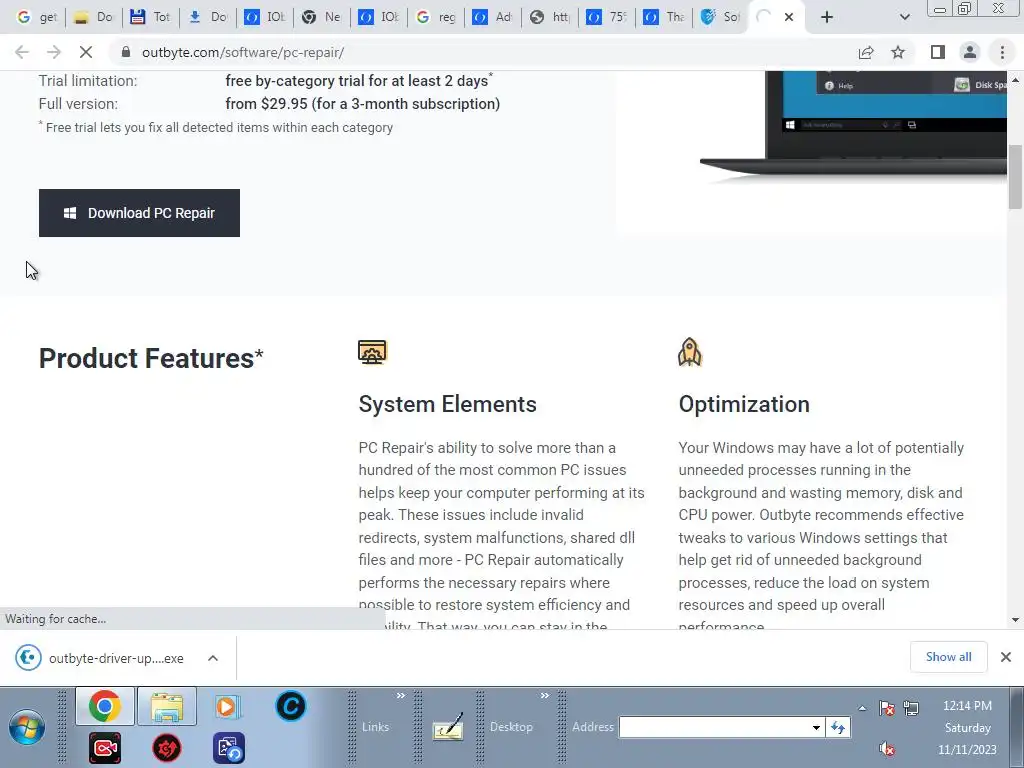Click the address bar URL
This screenshot has width=1024, height=768.
point(243,52)
